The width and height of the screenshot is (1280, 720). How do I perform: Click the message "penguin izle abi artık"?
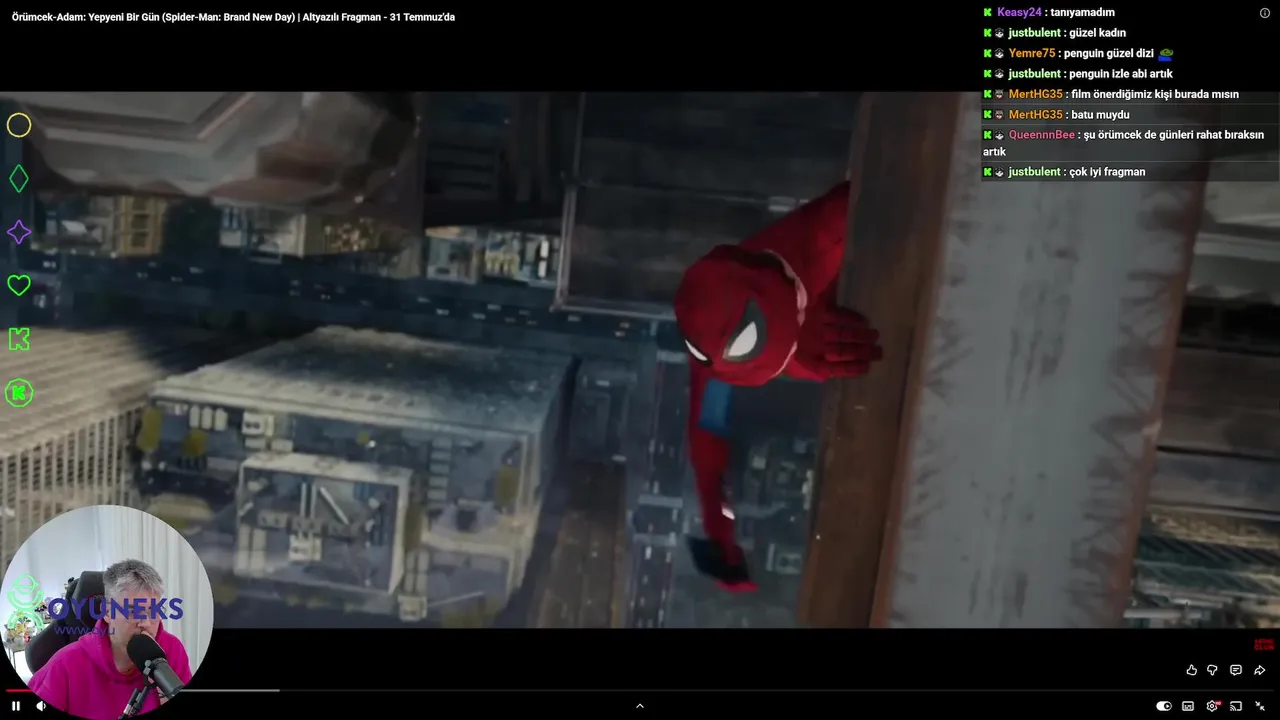[1121, 74]
